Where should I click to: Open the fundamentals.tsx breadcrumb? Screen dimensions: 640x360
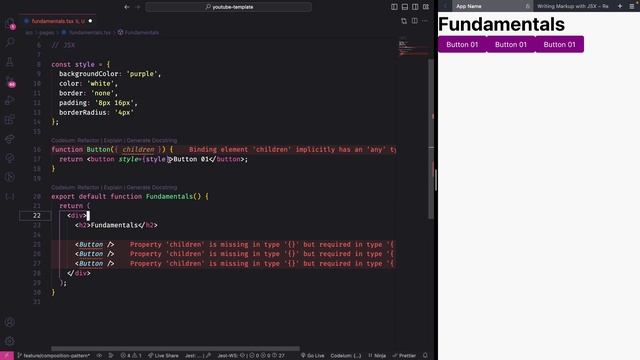(86, 33)
